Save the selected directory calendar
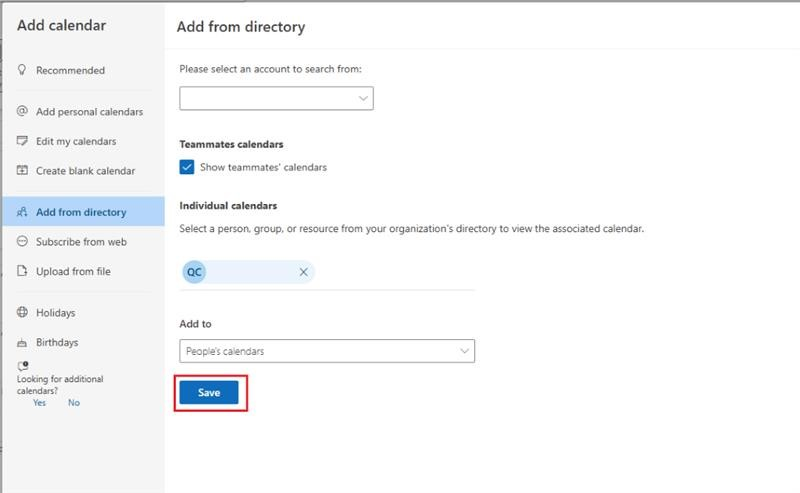Screen dimensions: 800x493 tap(209, 392)
